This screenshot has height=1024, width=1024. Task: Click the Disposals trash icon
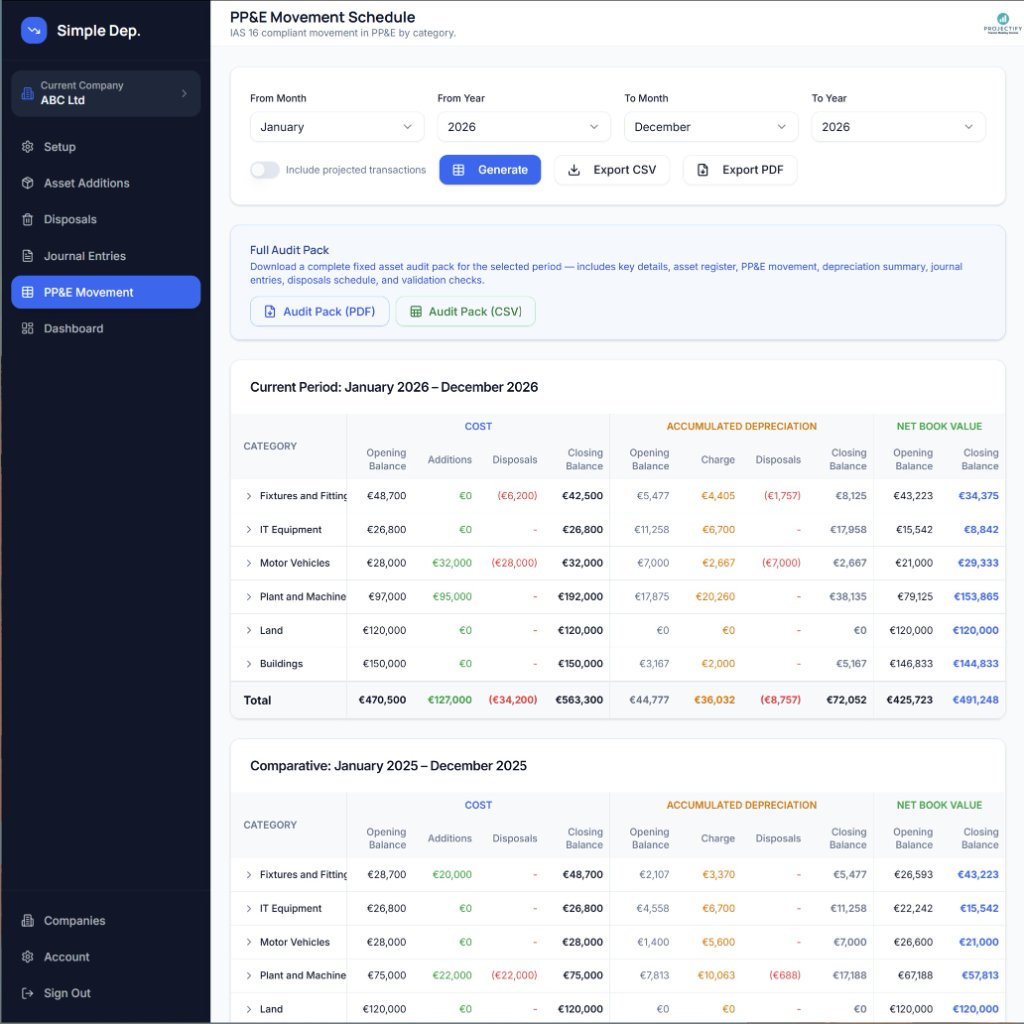pyautogui.click(x=27, y=219)
